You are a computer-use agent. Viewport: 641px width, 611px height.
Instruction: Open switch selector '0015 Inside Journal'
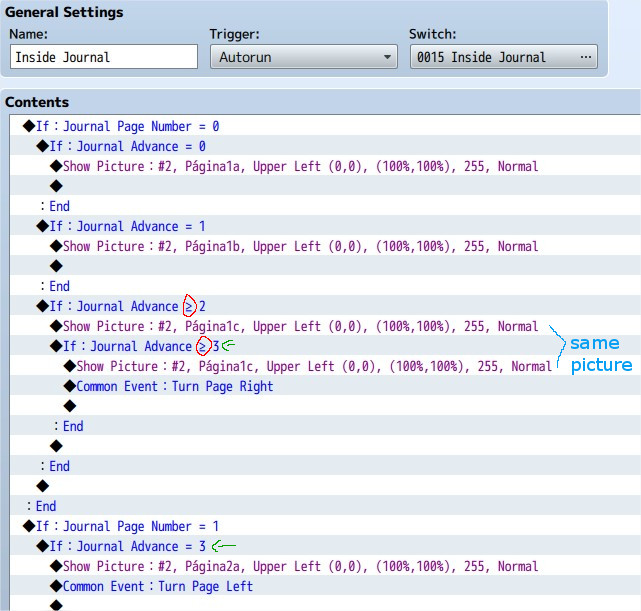(504, 57)
